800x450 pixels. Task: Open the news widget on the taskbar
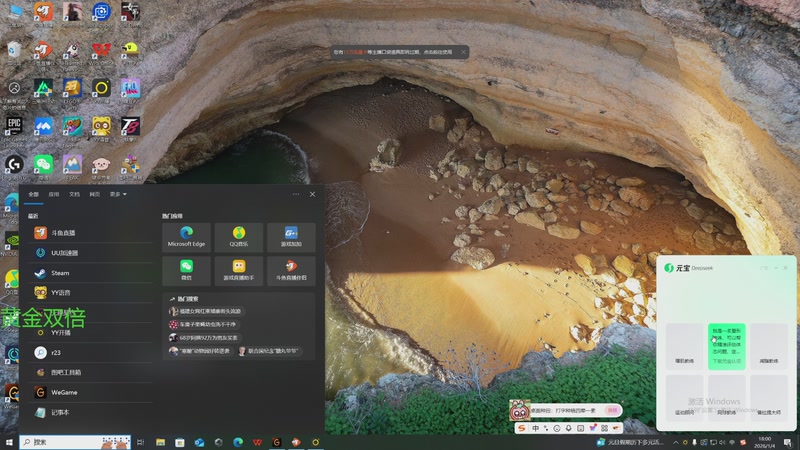click(630, 442)
